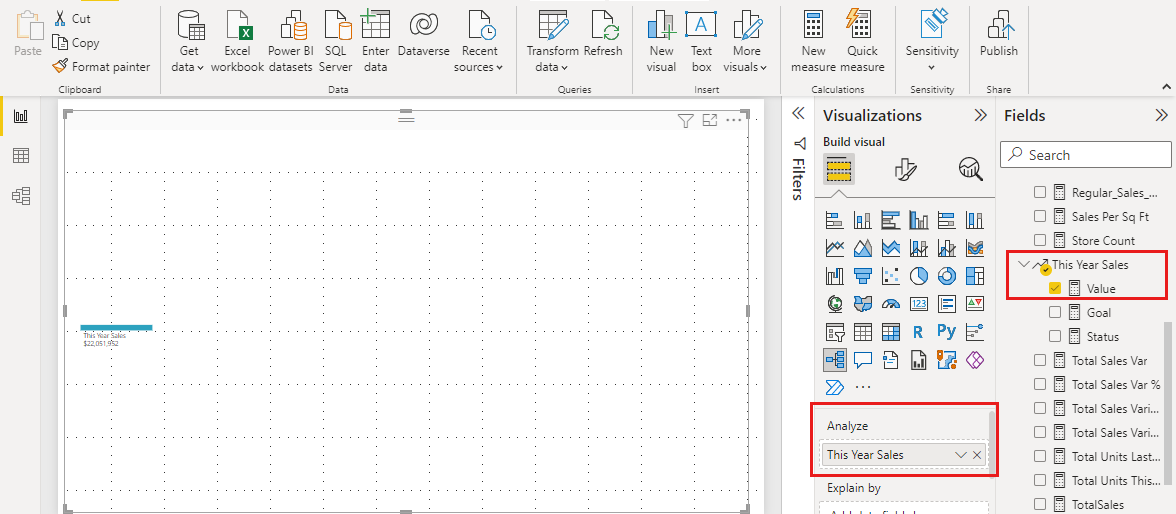Click the Publish button

coord(998,34)
